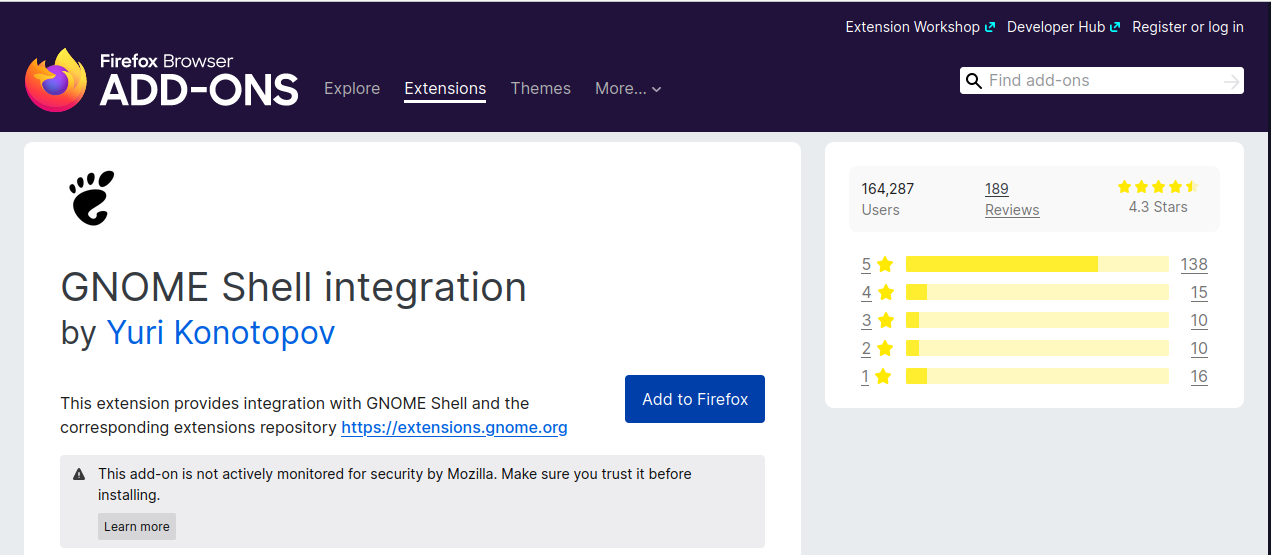Click the 1-star rating bar
Image resolution: width=1271 pixels, height=555 pixels.
[x=1037, y=376]
